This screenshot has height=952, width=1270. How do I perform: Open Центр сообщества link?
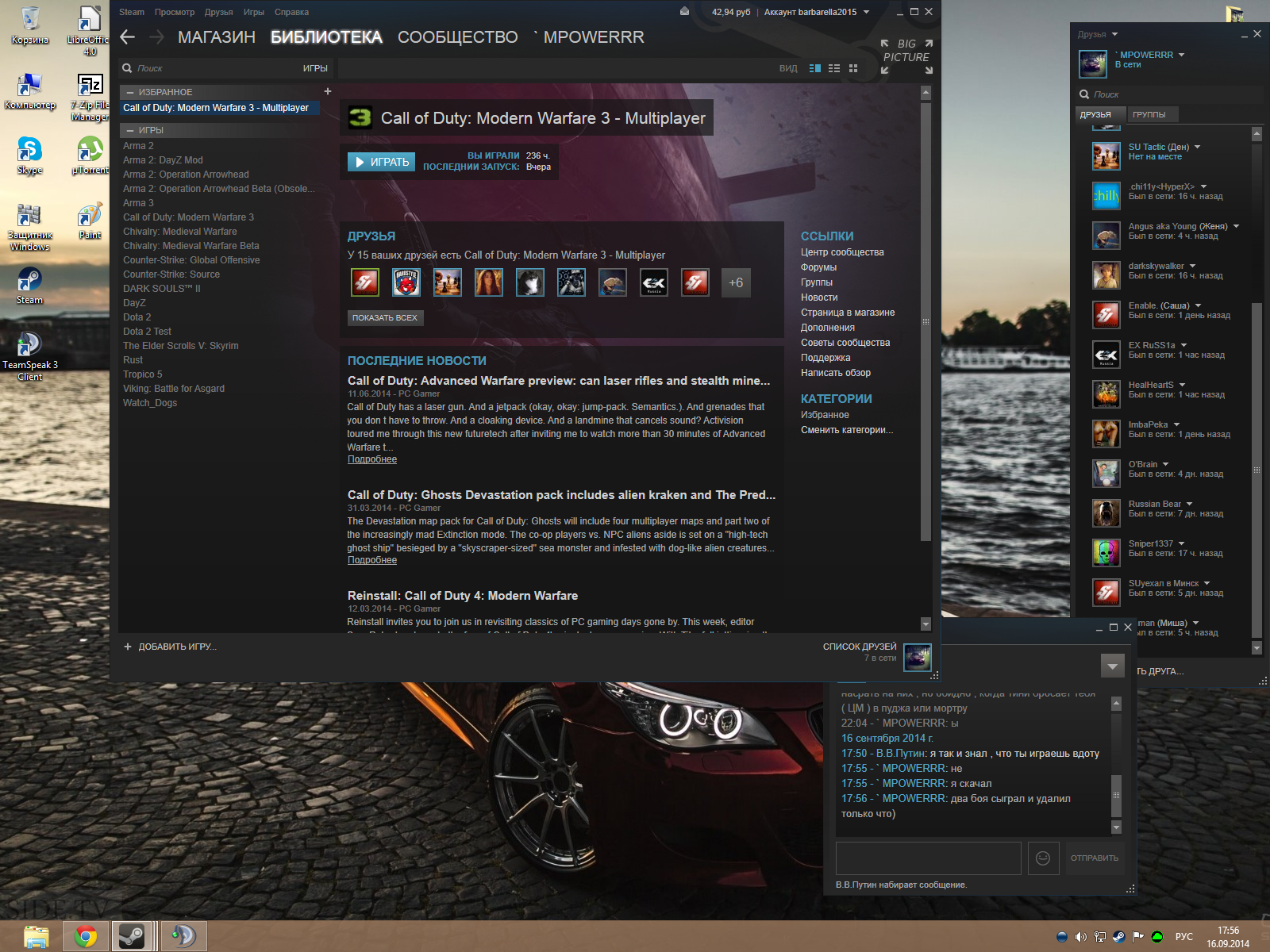tap(842, 252)
